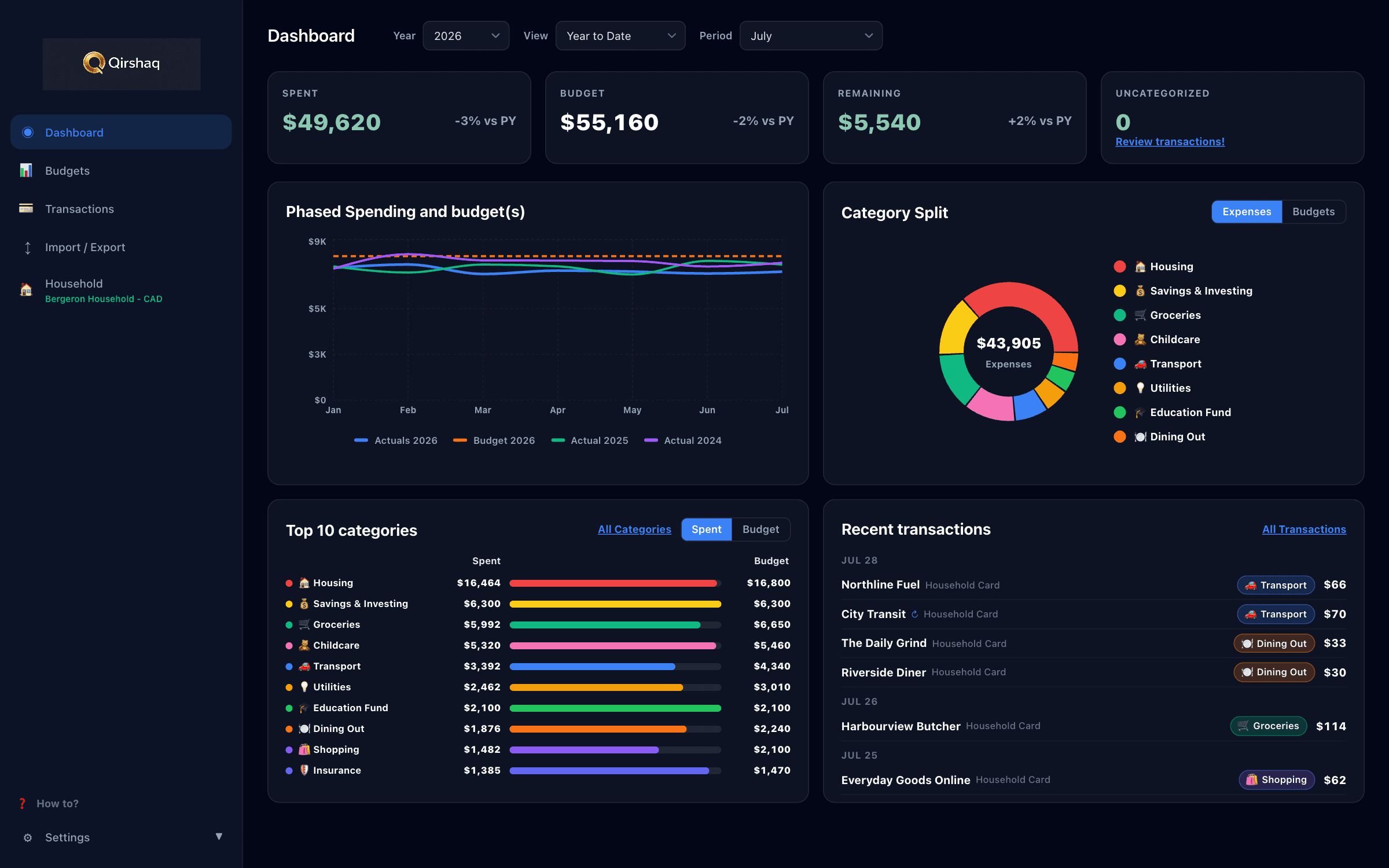Screen dimensions: 1389x868
Task: Click The Daily Grind transaction name
Action: pos(884,643)
